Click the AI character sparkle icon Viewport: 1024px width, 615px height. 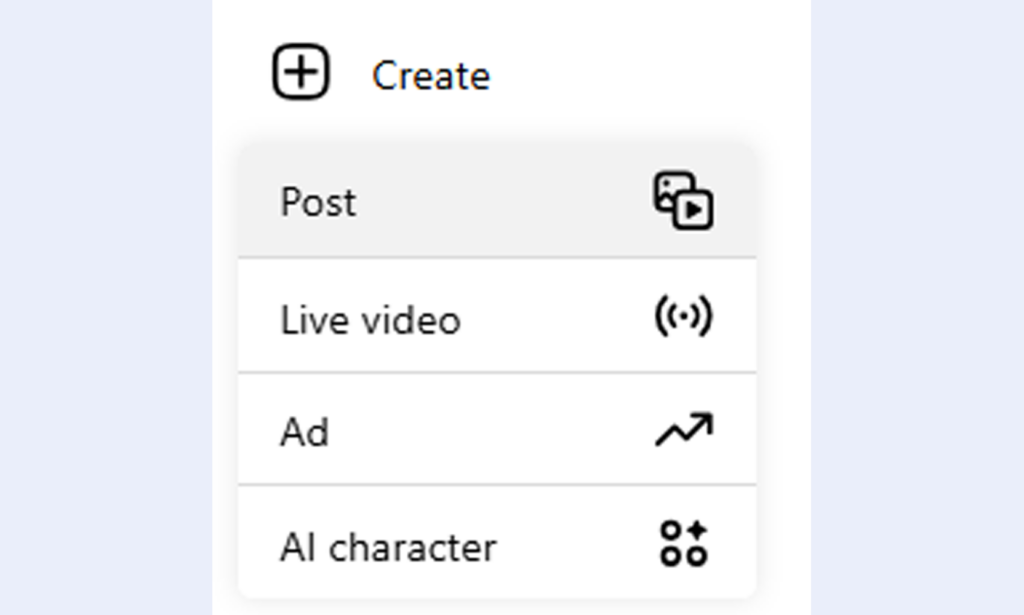[684, 544]
